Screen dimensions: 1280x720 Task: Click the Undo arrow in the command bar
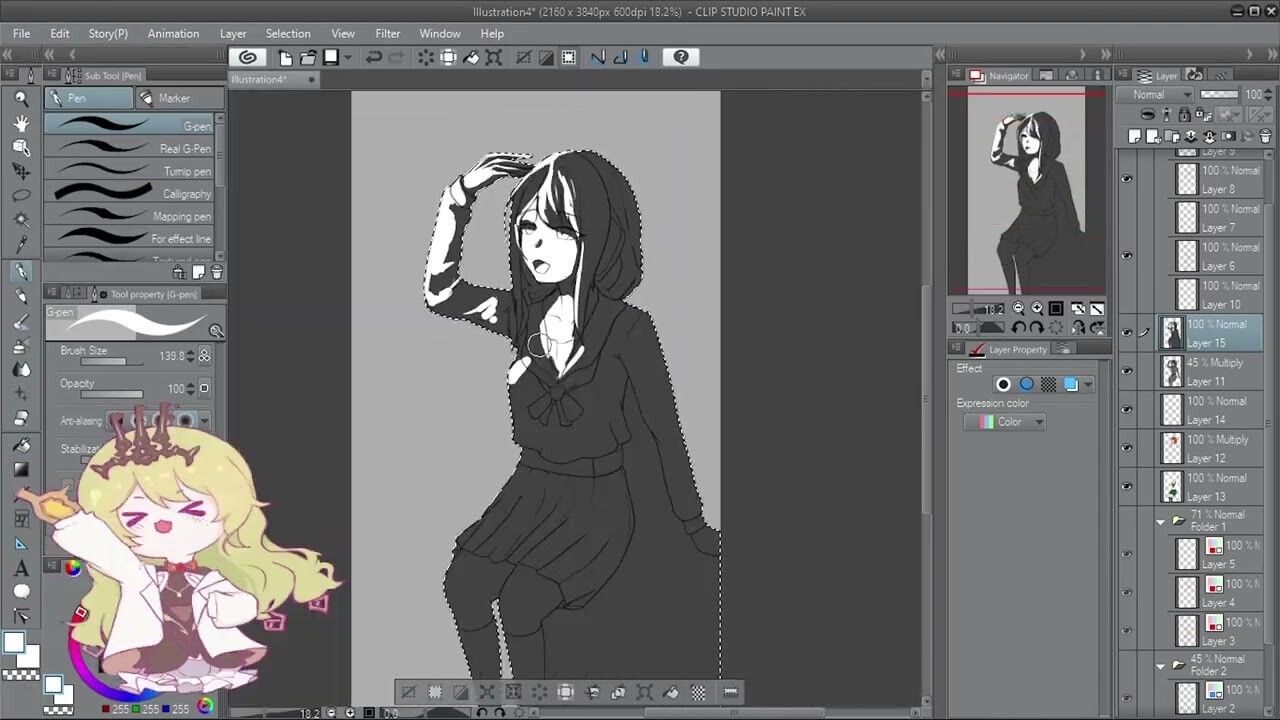pyautogui.click(x=374, y=58)
